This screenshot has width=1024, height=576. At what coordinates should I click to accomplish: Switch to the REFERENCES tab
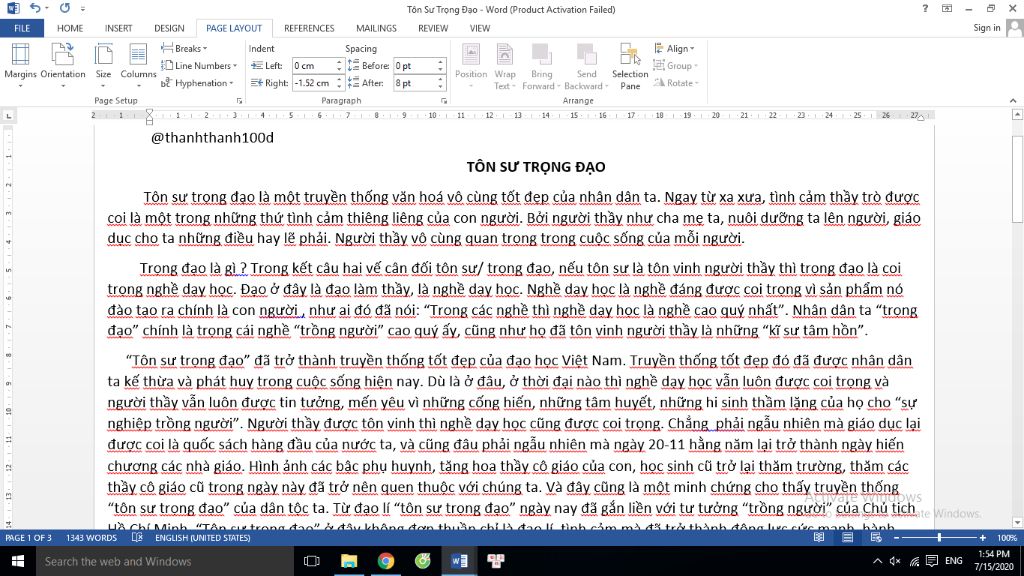pos(309,28)
